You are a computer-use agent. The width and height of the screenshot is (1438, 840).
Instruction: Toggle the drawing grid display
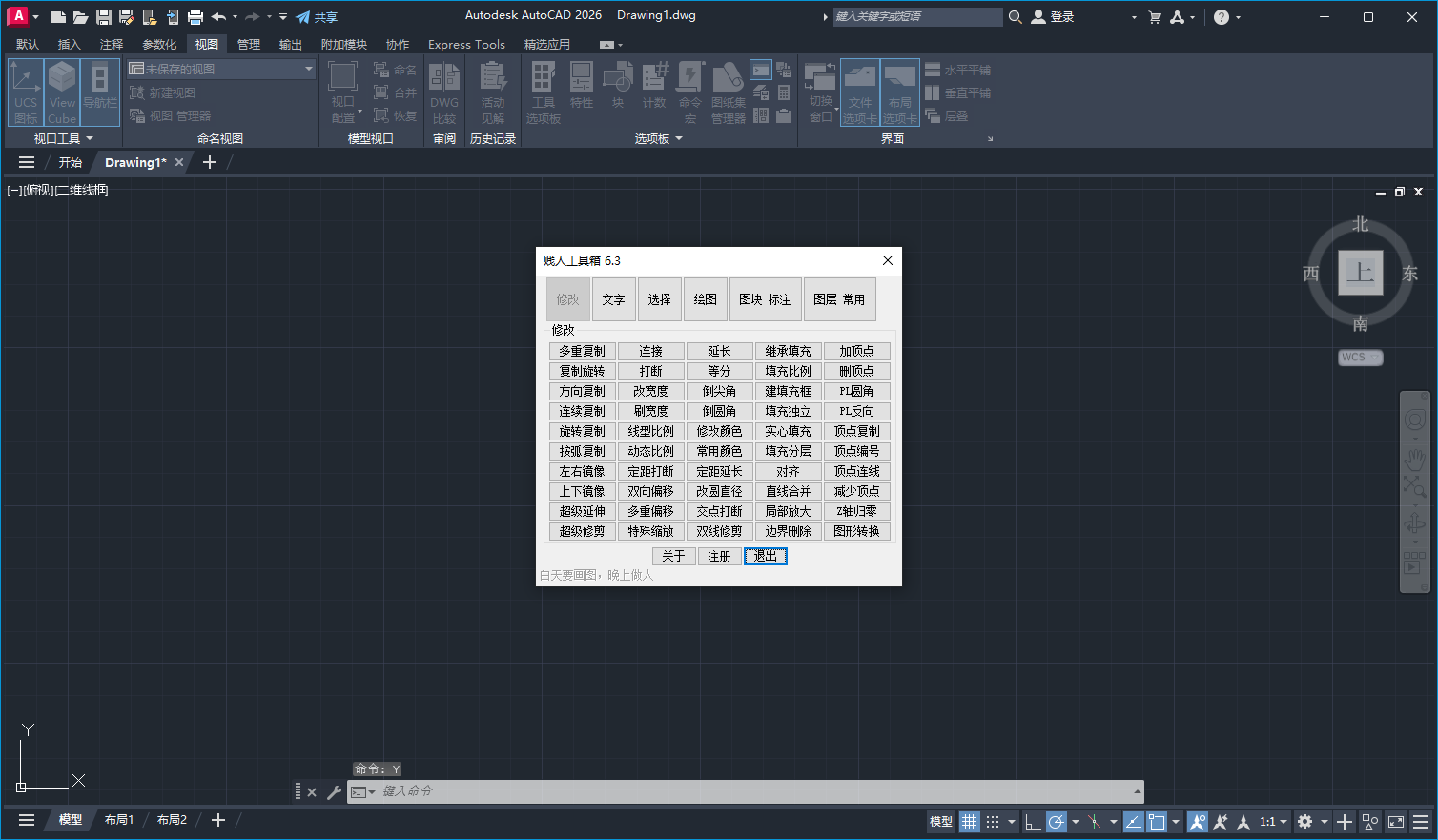(970, 821)
